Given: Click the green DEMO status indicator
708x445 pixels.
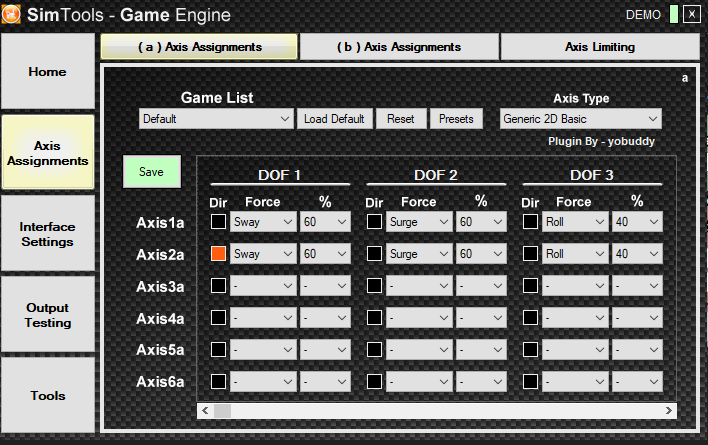Looking at the screenshot, I should point(674,14).
